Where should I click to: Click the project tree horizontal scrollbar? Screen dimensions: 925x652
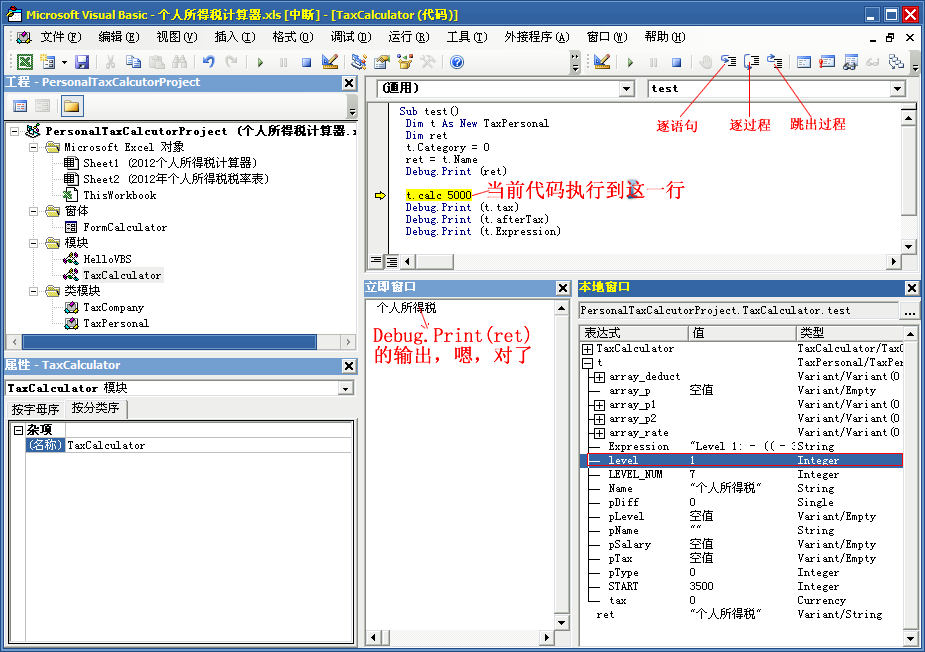click(x=180, y=342)
